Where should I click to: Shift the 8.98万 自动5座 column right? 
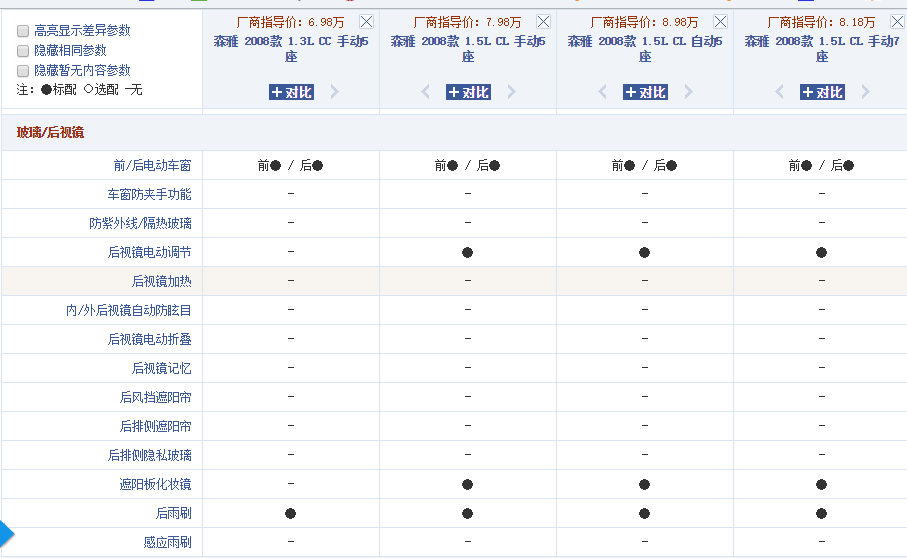[689, 92]
